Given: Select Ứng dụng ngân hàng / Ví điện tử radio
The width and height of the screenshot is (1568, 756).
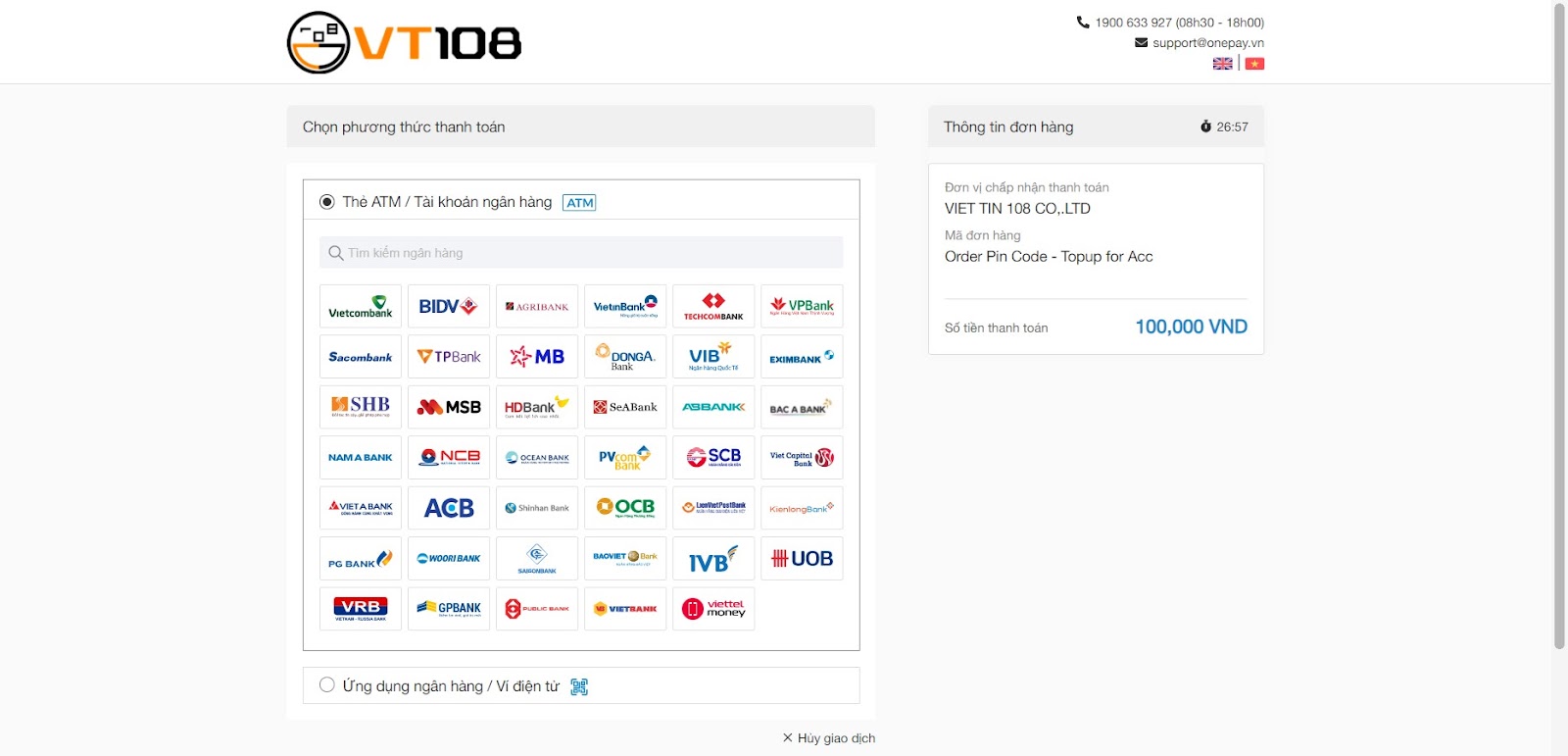Looking at the screenshot, I should click(327, 685).
